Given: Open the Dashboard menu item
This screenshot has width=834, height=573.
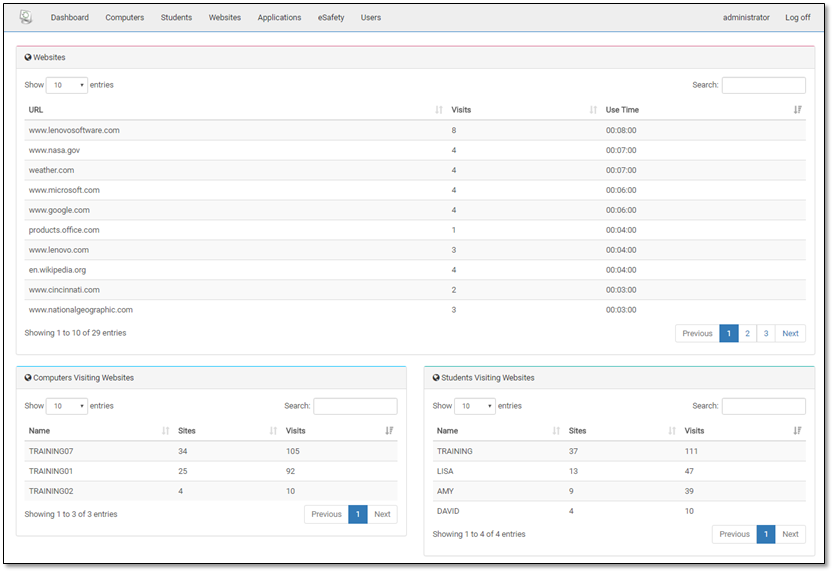Looking at the screenshot, I should [x=70, y=18].
